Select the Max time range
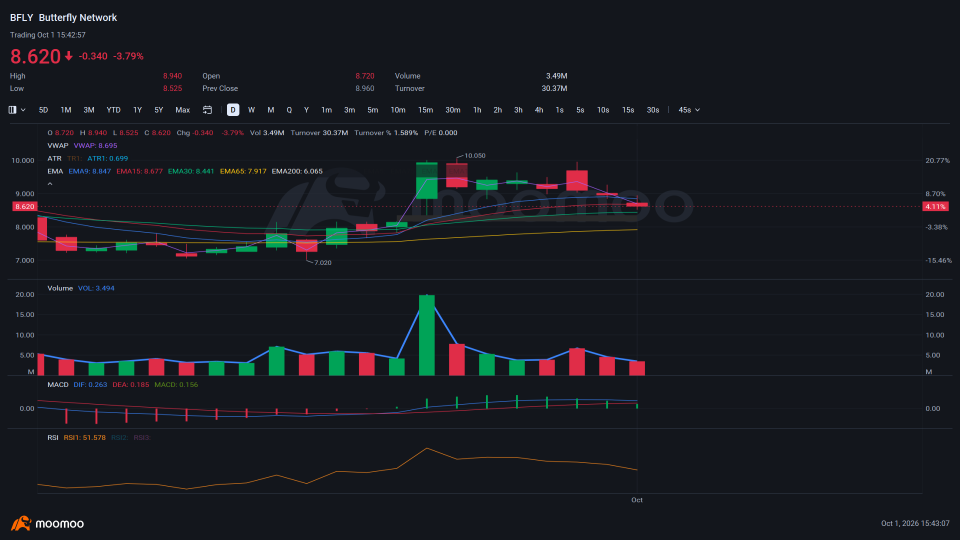The width and height of the screenshot is (960, 540). coord(182,110)
